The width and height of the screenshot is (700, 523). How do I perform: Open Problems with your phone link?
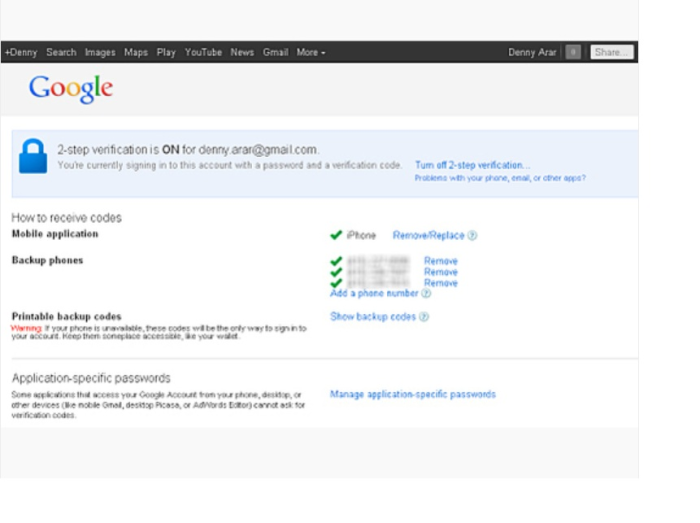[x=500, y=178]
